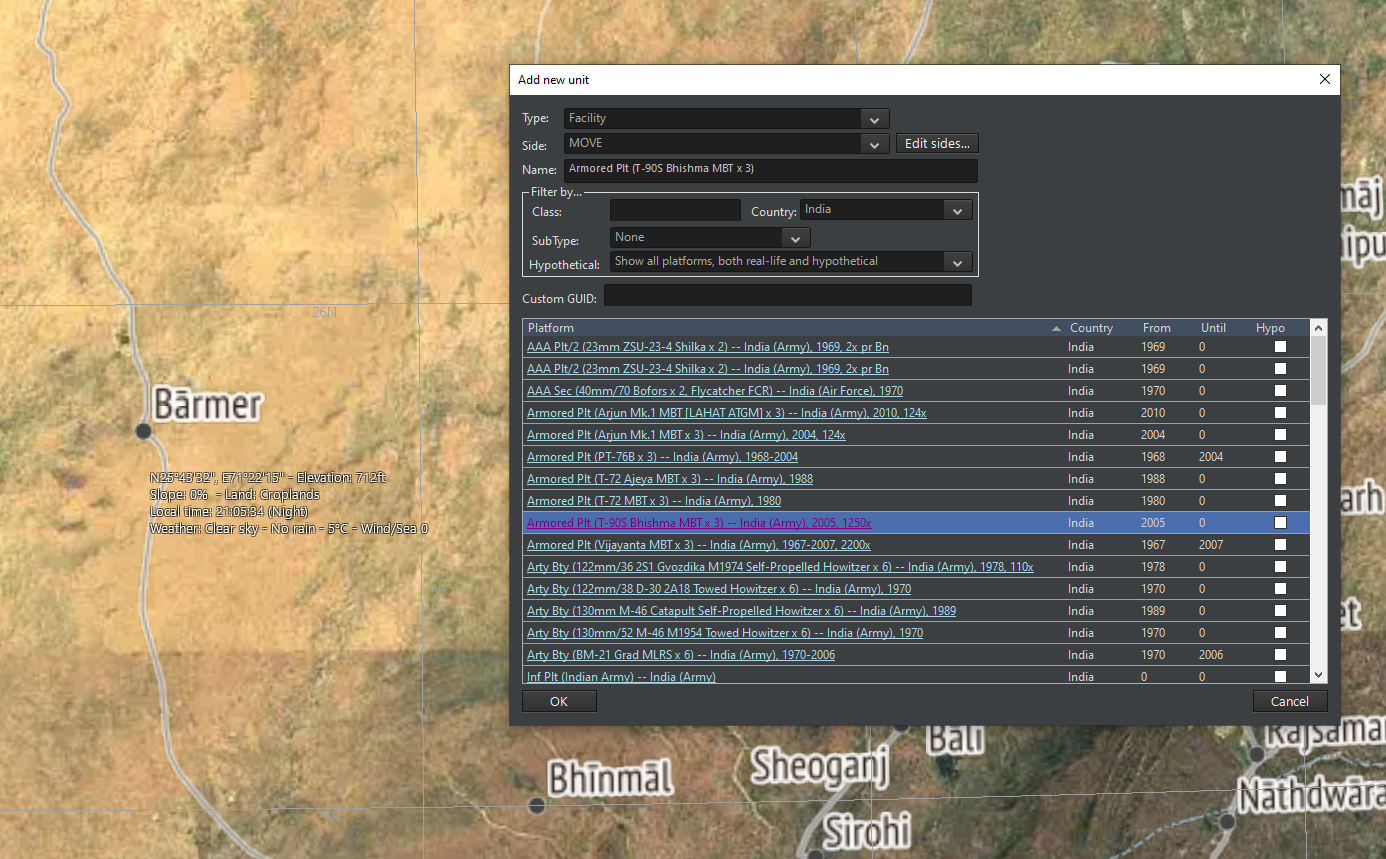This screenshot has height=859, width=1386.
Task: Click the Bārmer city marker on map
Action: pos(144,430)
